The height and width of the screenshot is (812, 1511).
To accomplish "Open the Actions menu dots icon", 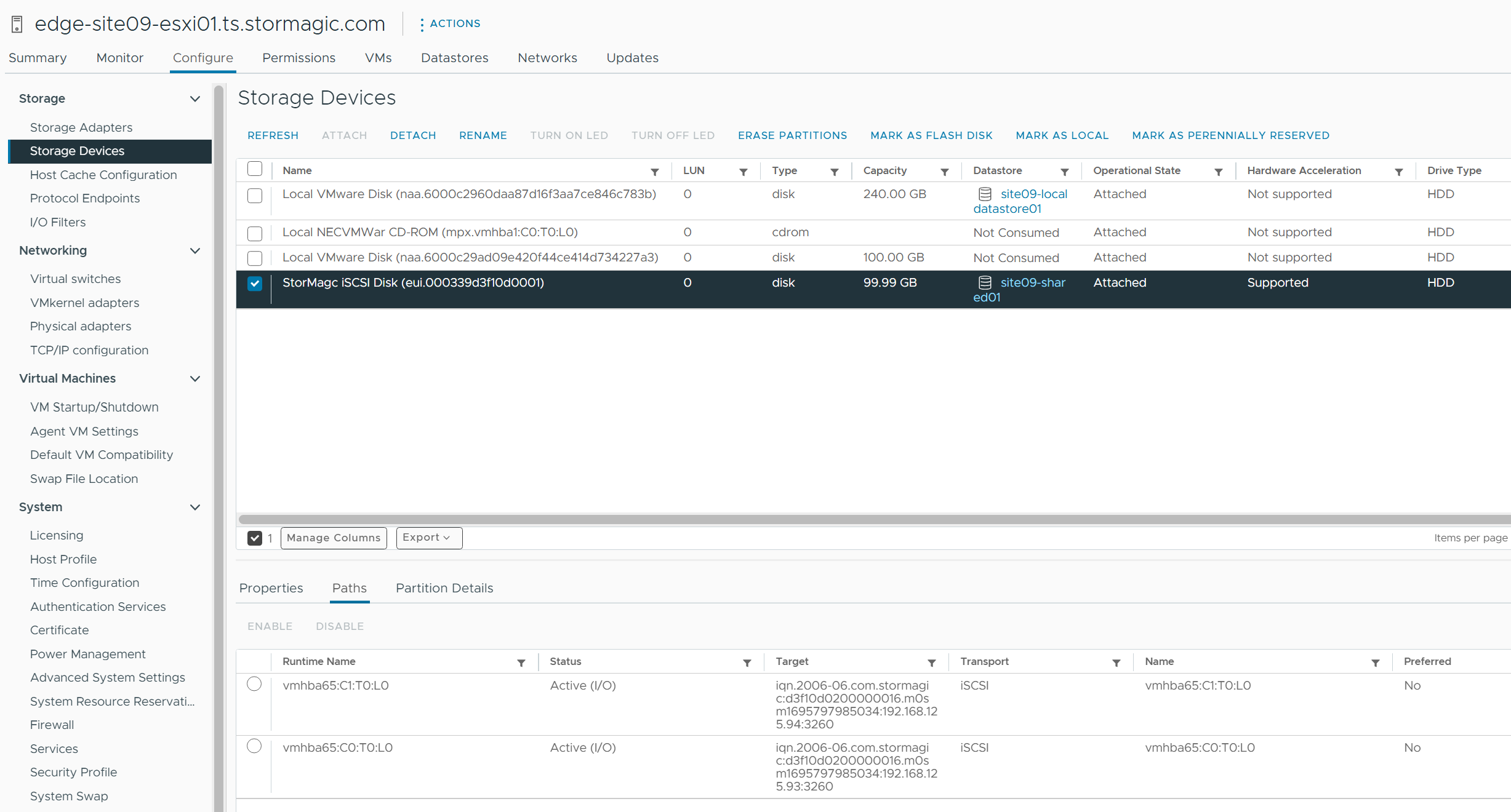I will coord(422,24).
